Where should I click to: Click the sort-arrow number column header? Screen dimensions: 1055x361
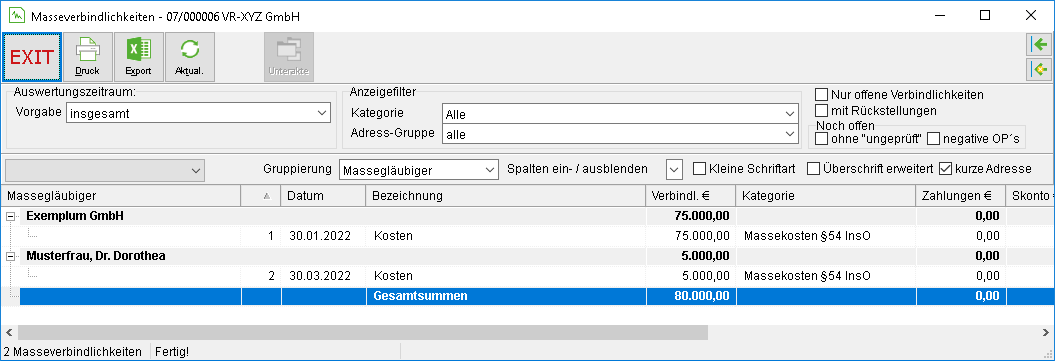261,196
